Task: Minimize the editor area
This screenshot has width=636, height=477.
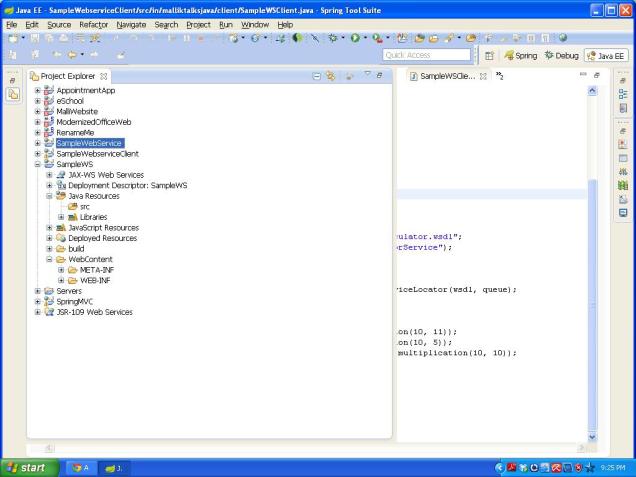Action: tap(583, 74)
